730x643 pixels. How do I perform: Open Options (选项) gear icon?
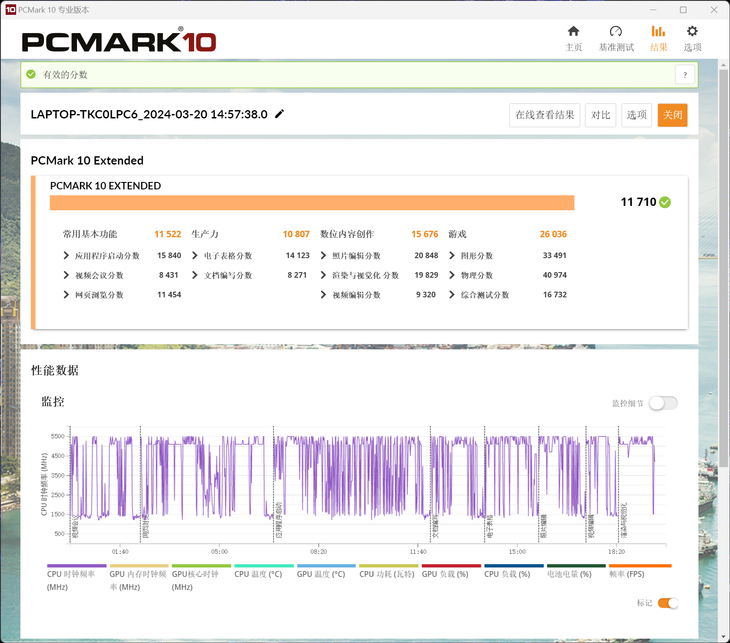coord(692,32)
